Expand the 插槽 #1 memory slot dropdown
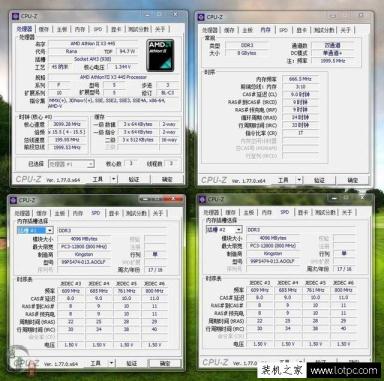The width and height of the screenshot is (384, 381). click(x=50, y=230)
